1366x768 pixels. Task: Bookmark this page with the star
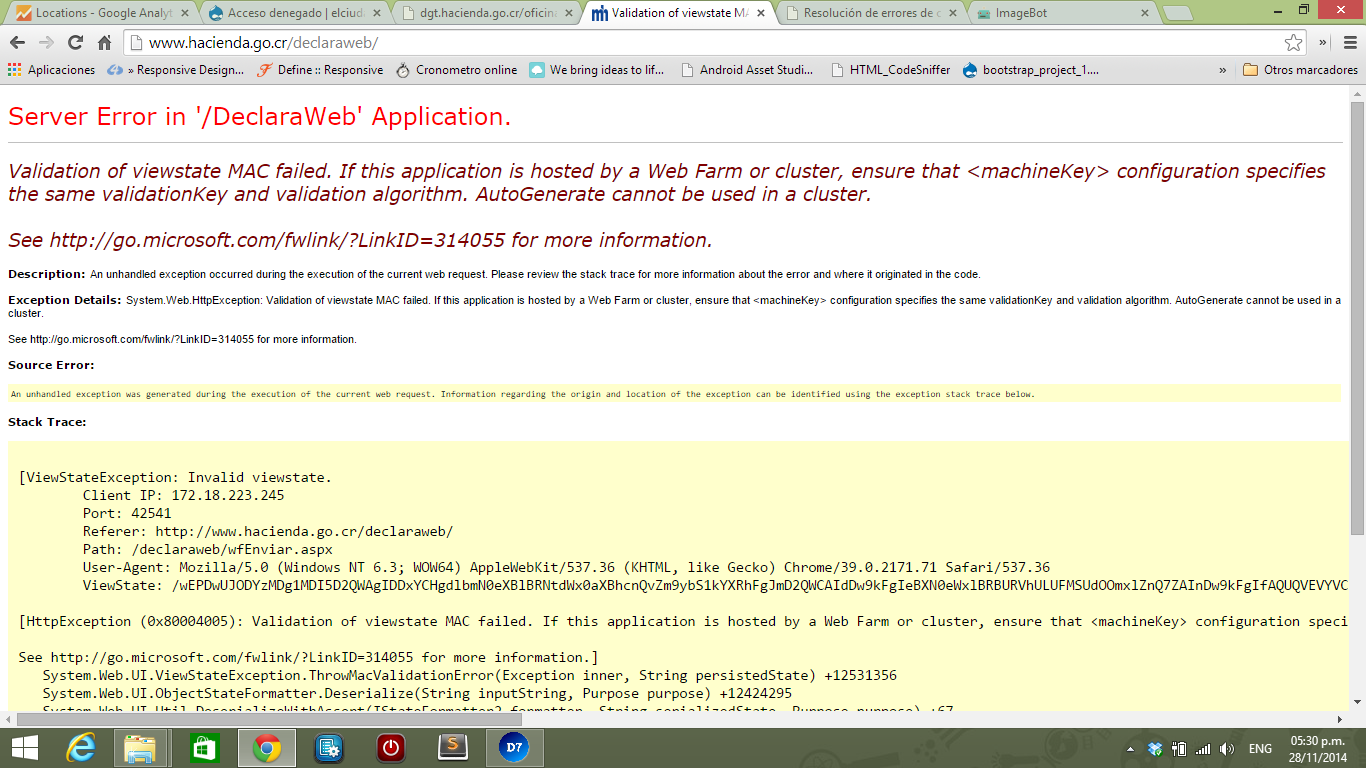1293,43
